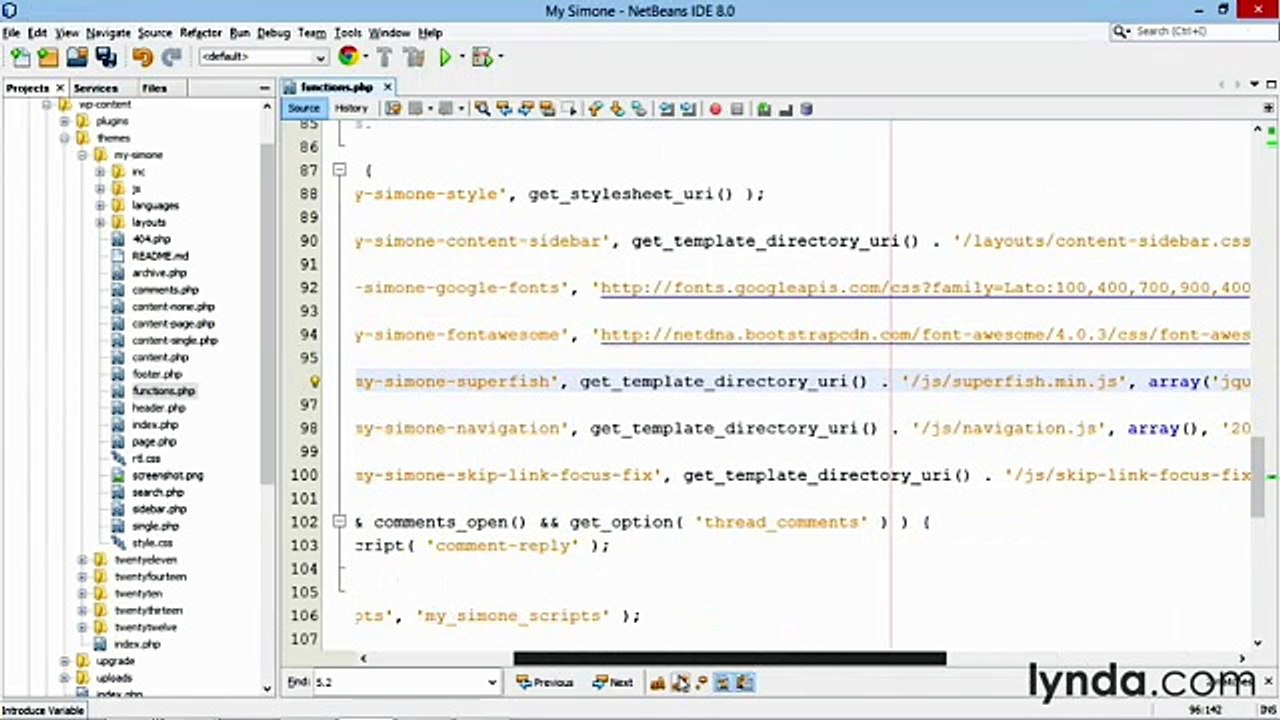This screenshot has height=720, width=1280.
Task: Switch to the Files tab
Action: tap(154, 88)
